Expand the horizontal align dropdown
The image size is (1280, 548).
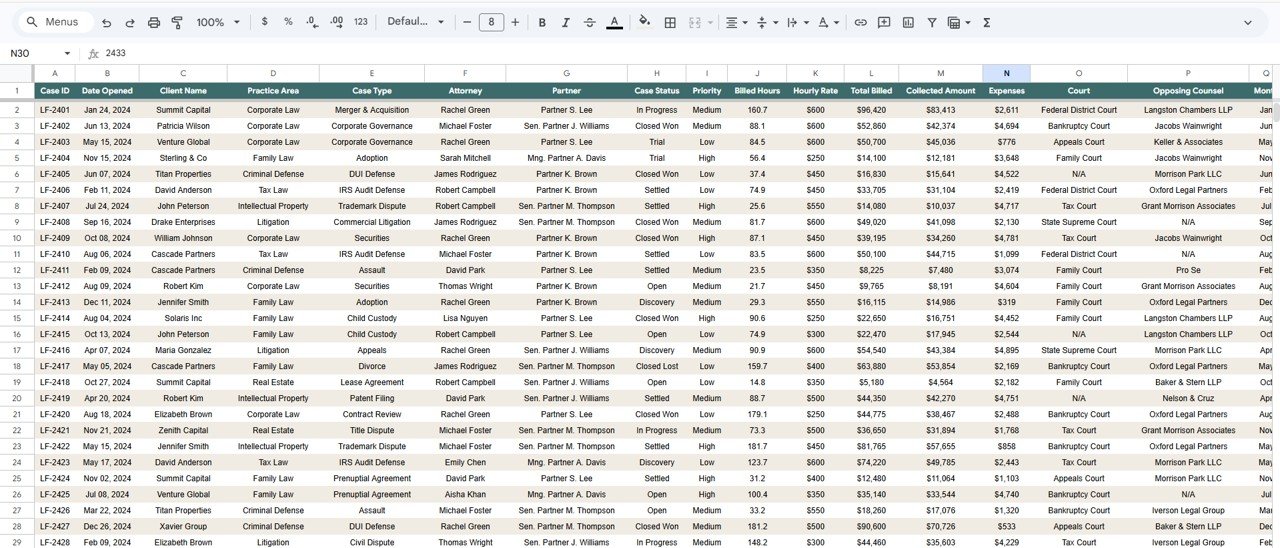click(745, 22)
